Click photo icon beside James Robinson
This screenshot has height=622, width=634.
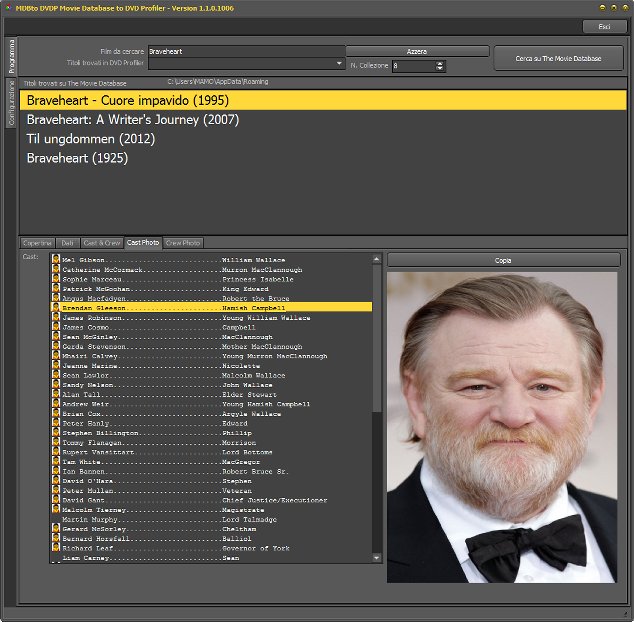pyautogui.click(x=56, y=317)
